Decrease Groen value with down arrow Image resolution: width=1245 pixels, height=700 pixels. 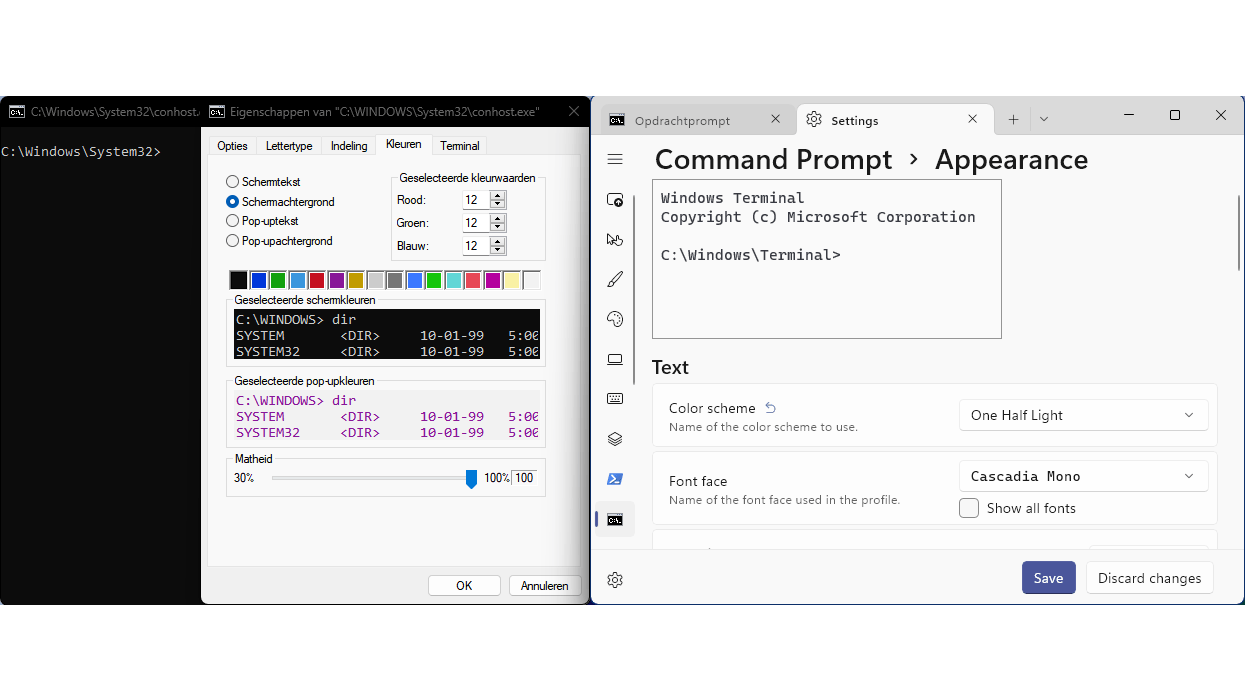[x=498, y=227]
